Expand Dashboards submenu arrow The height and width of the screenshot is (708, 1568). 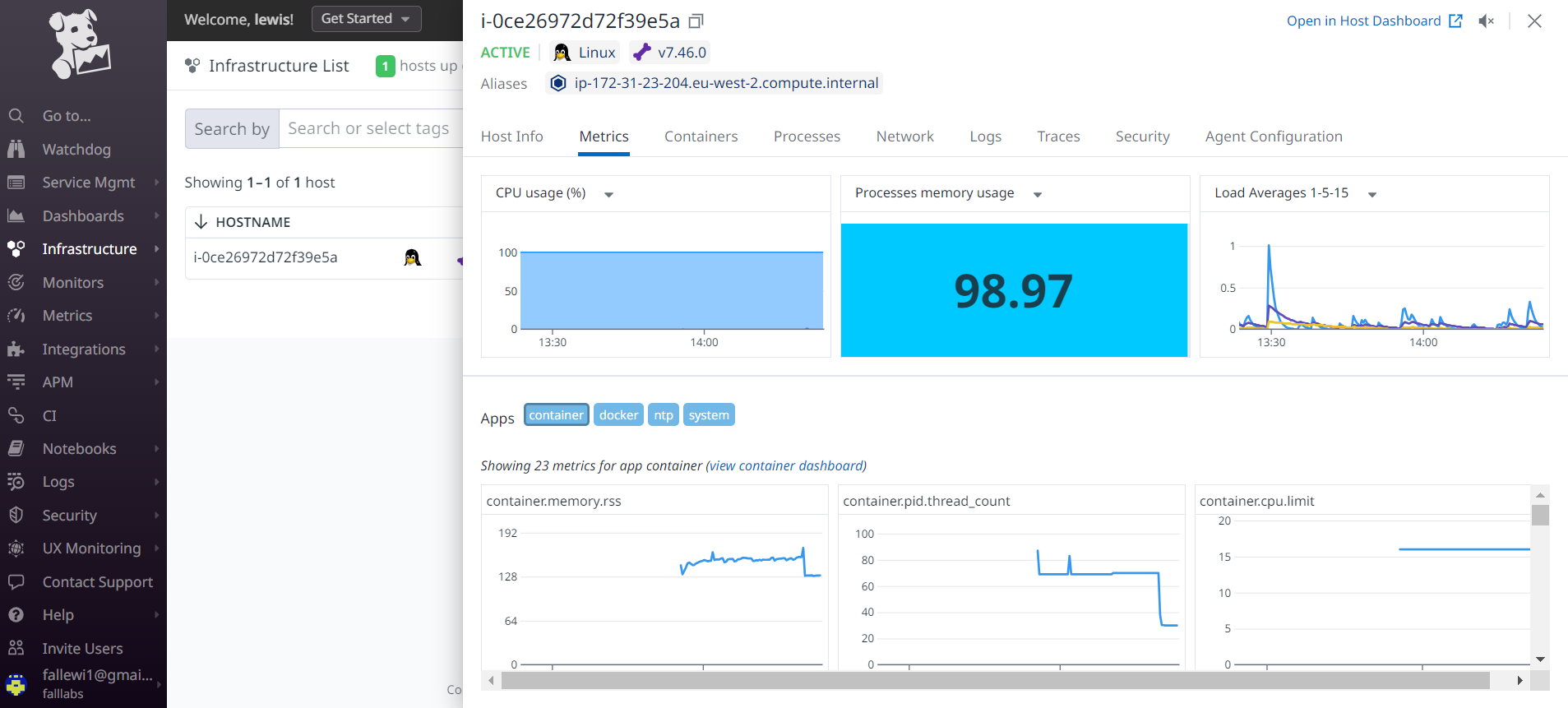click(x=156, y=215)
